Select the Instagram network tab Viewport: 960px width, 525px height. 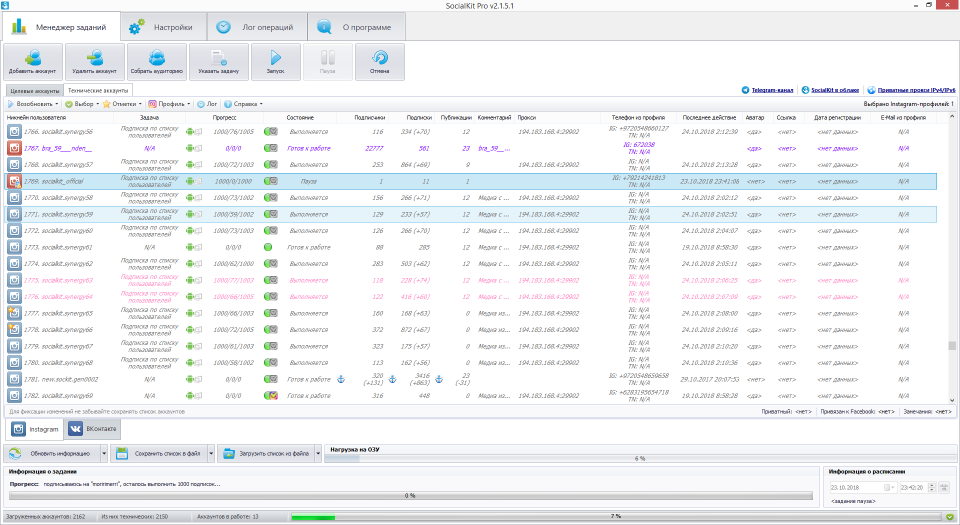(x=35, y=429)
